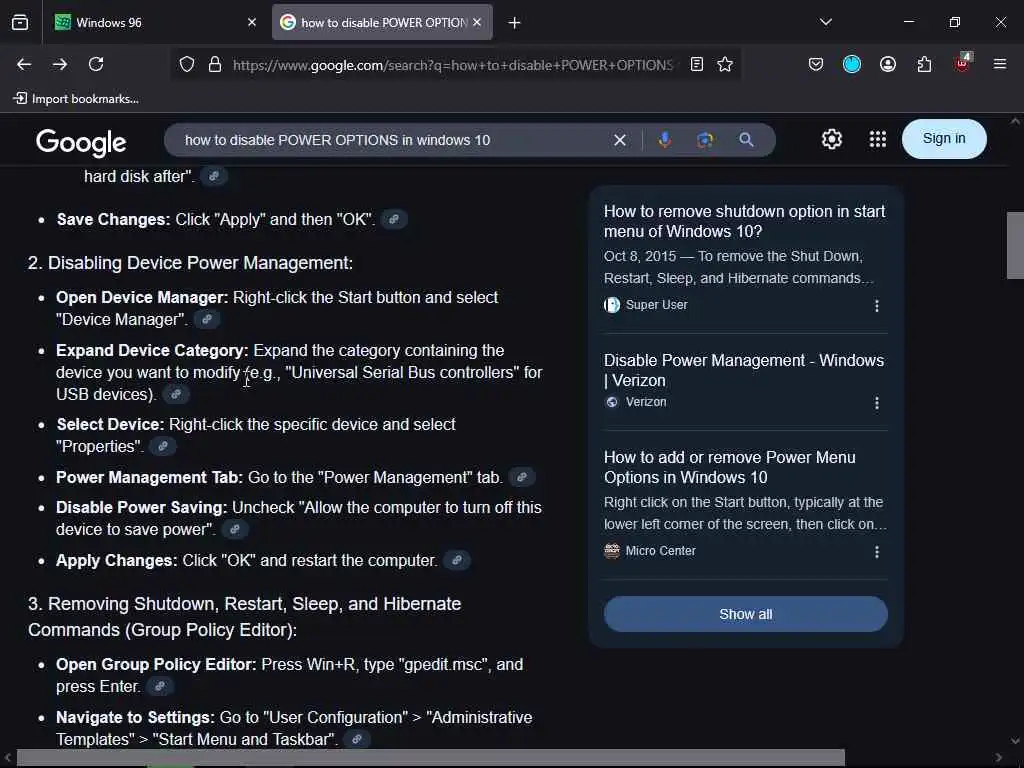Click heading '2. Disabling Device Power Management:'

point(190,263)
